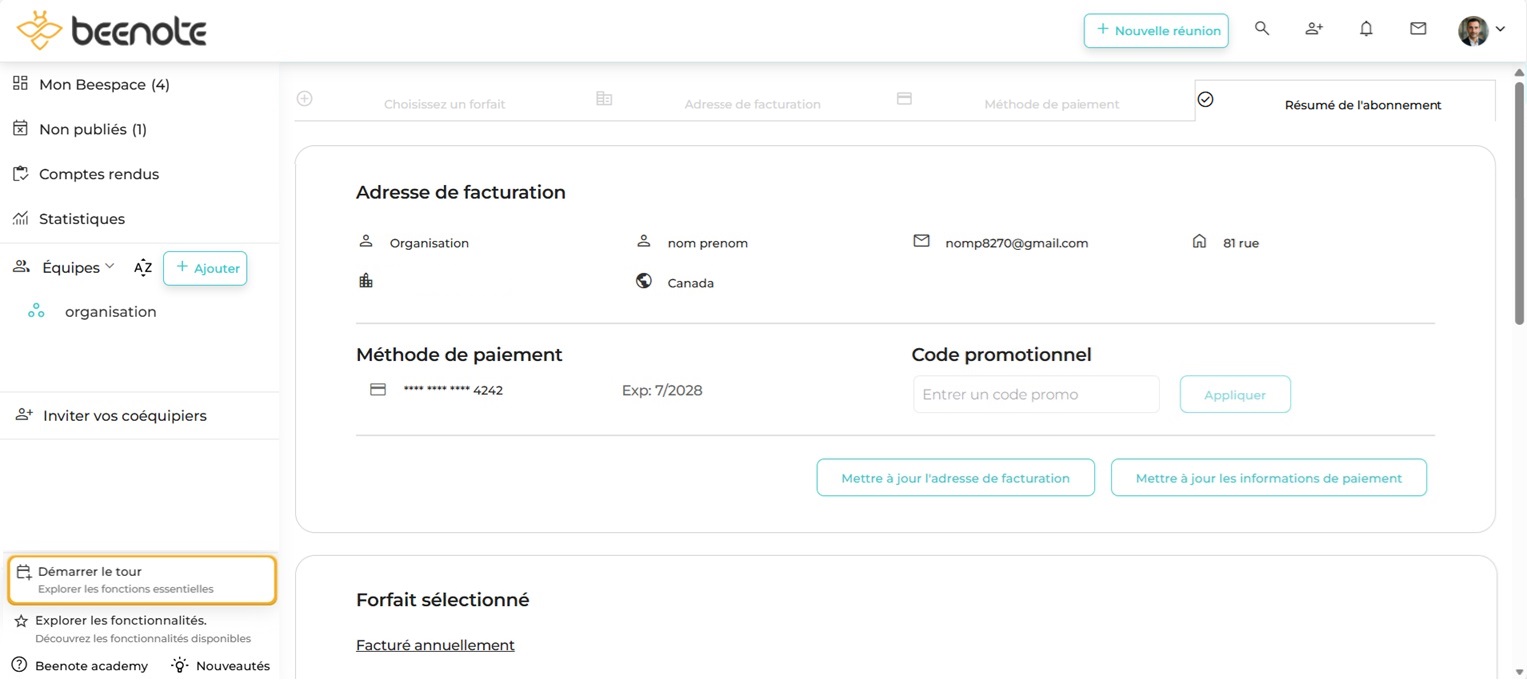Apply promo code with Appliquer button
Image resolution: width=1527 pixels, height=680 pixels.
[x=1235, y=394]
